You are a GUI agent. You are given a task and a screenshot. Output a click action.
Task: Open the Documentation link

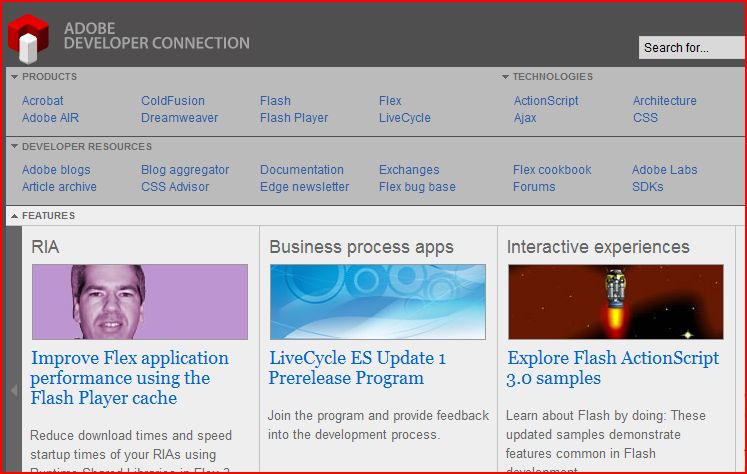(302, 170)
